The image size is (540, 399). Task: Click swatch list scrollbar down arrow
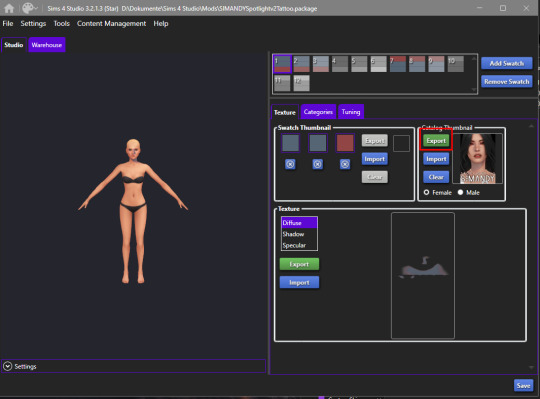point(474,90)
